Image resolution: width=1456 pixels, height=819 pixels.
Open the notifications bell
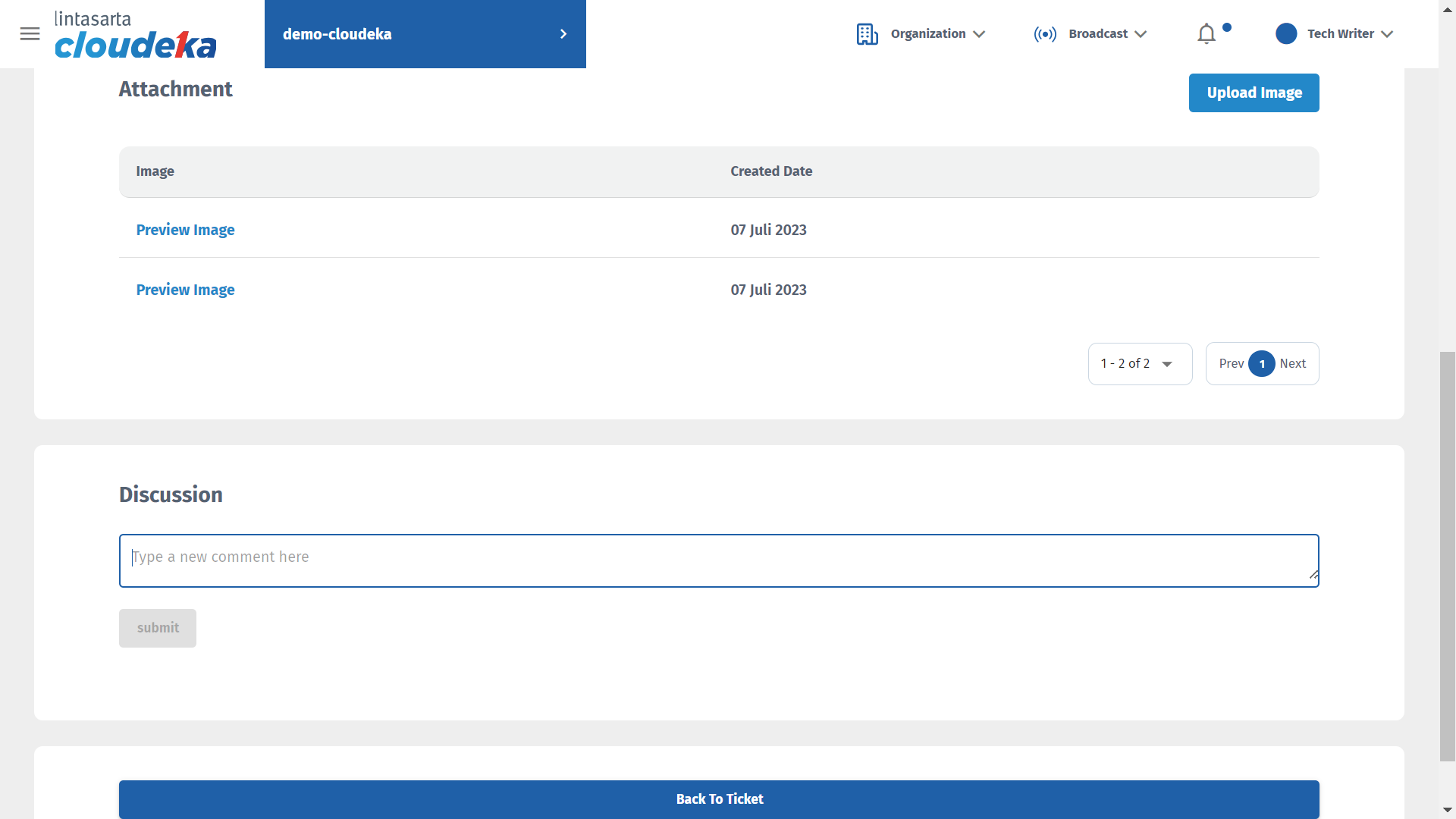tap(1207, 34)
